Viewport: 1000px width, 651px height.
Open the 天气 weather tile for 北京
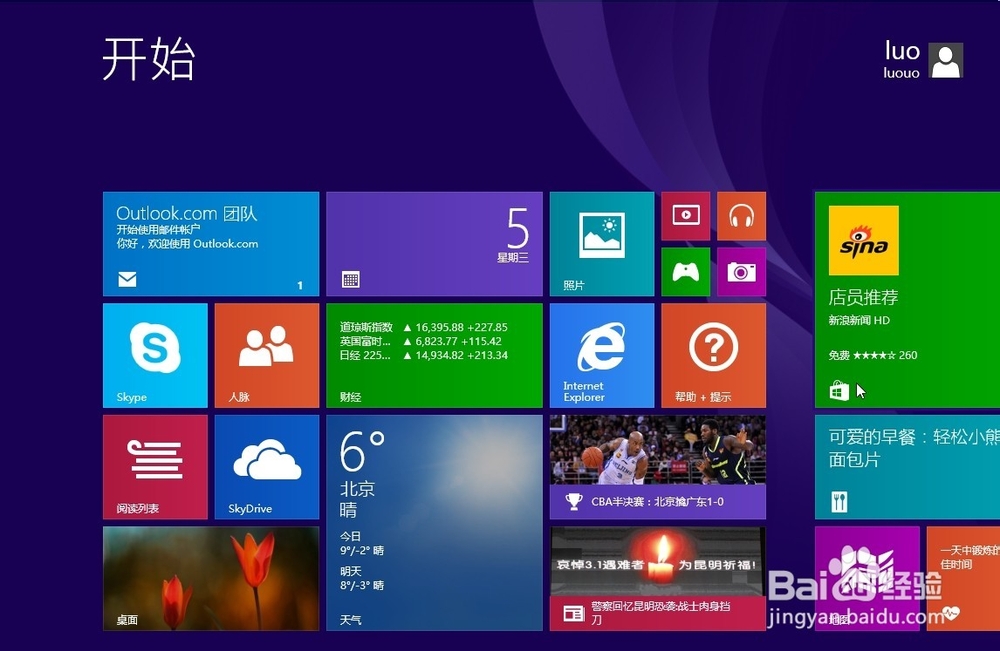coord(434,523)
